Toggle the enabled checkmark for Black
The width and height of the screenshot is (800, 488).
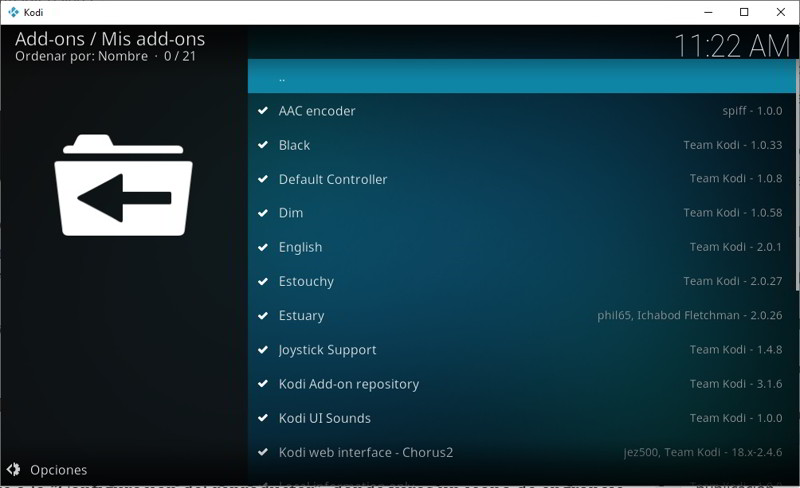click(263, 145)
